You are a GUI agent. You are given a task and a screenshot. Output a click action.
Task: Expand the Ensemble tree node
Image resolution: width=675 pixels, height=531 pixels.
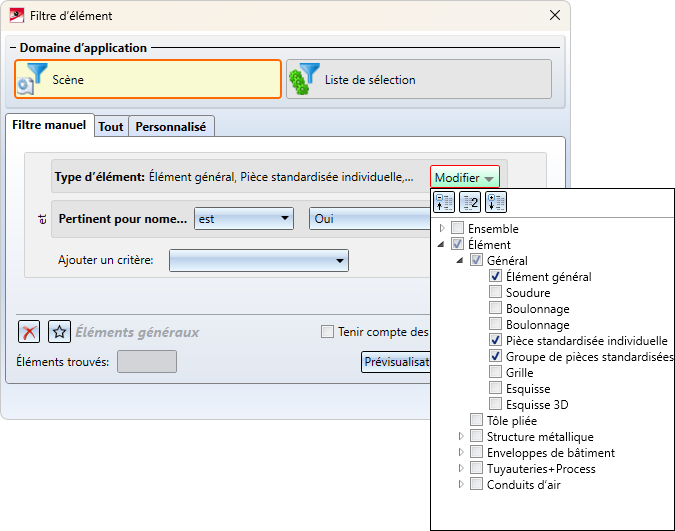point(442,229)
